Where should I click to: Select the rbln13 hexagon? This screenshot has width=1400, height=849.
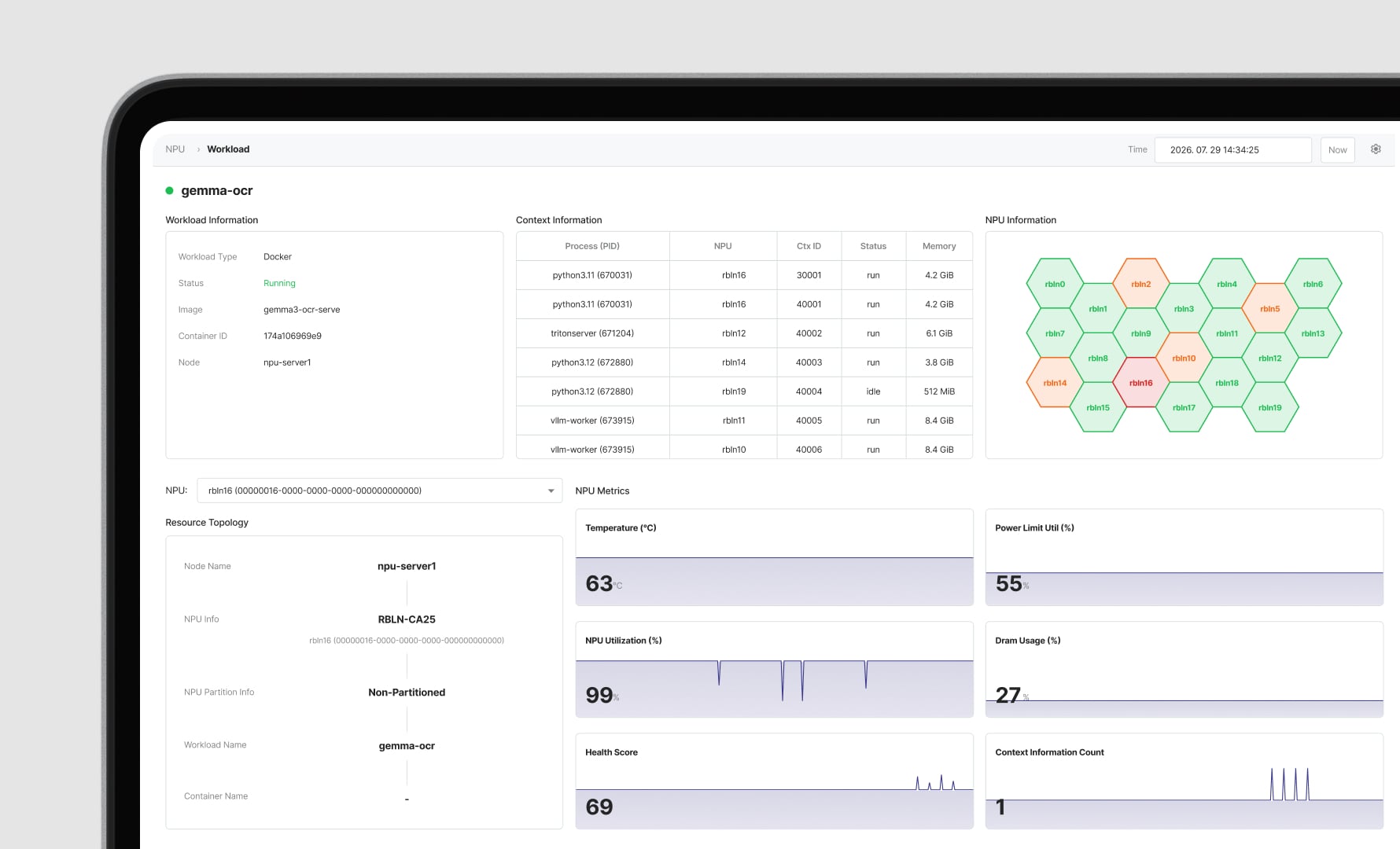coord(1313,333)
